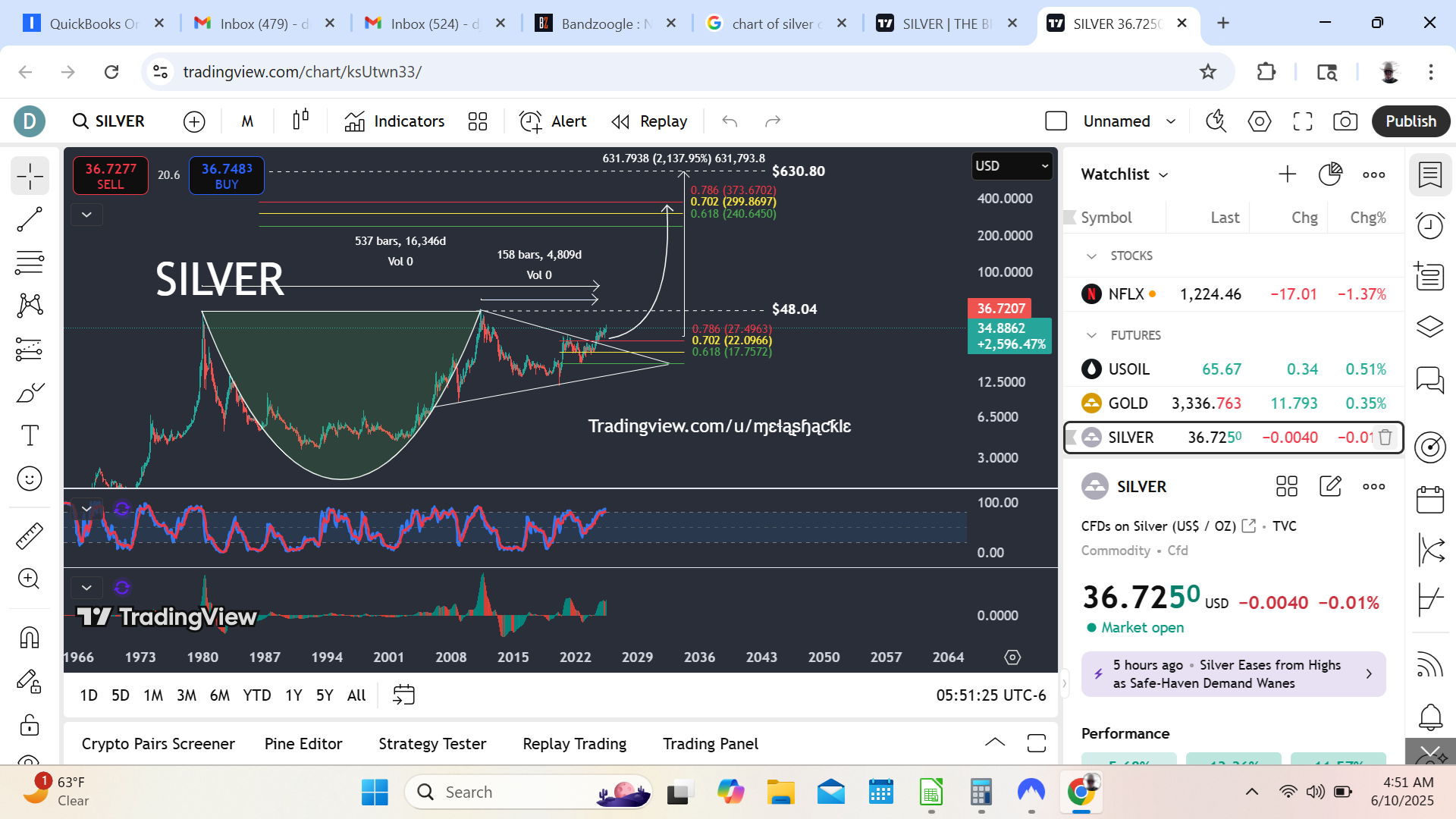The height and width of the screenshot is (819, 1456).
Task: Toggle lock all drawings
Action: (30, 724)
